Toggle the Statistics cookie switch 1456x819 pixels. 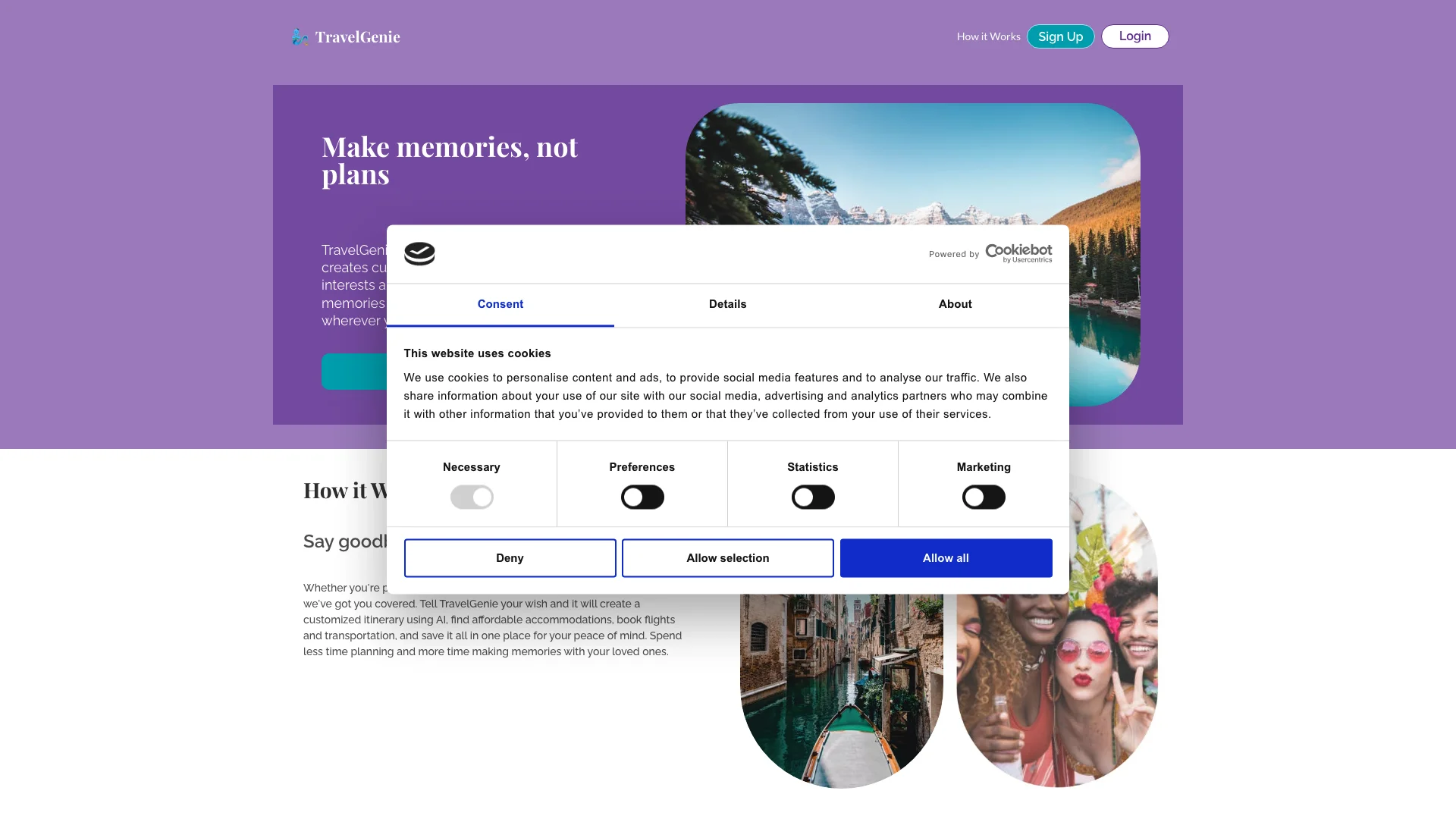tap(813, 497)
